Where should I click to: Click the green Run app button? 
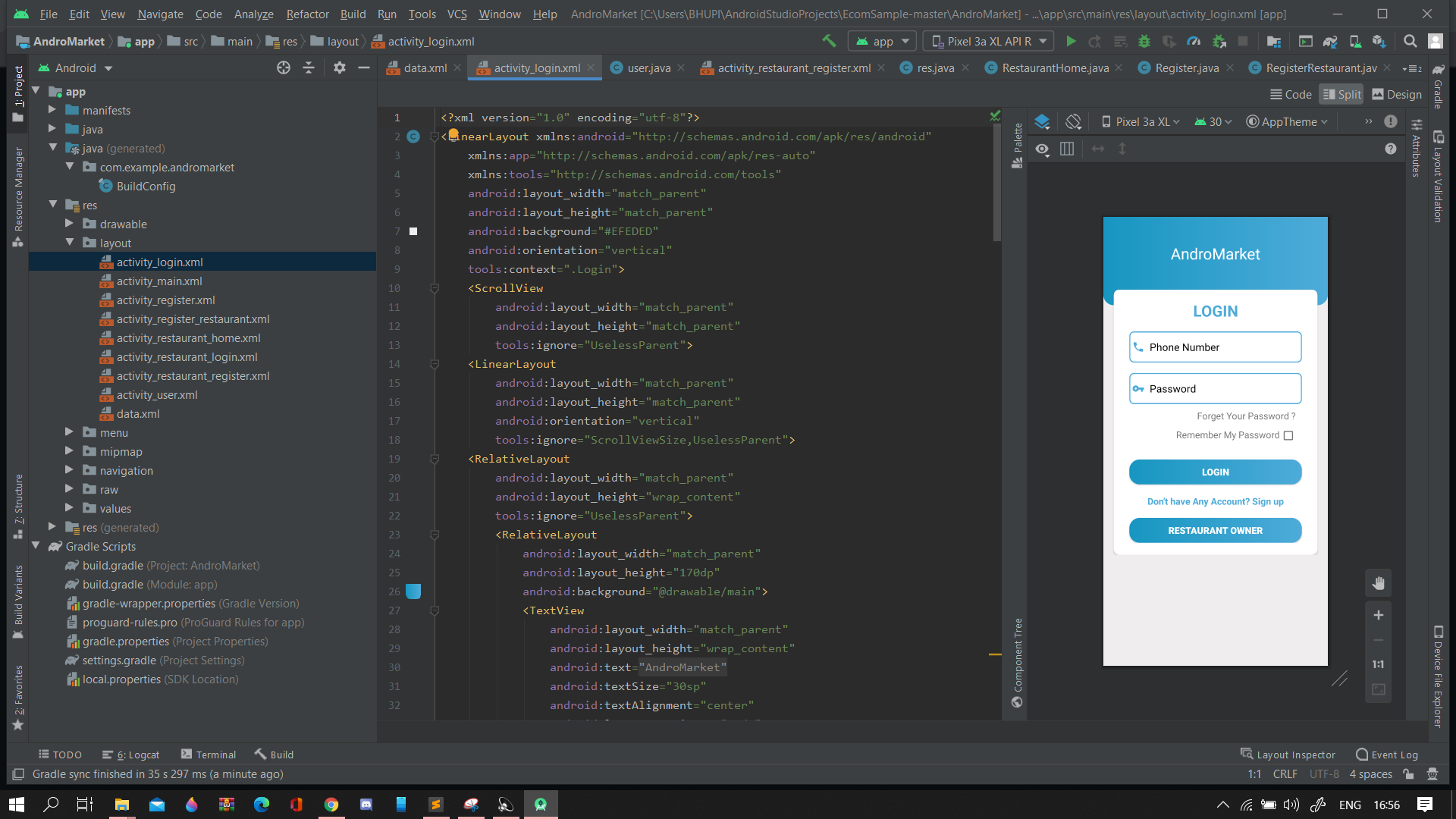pyautogui.click(x=1071, y=42)
